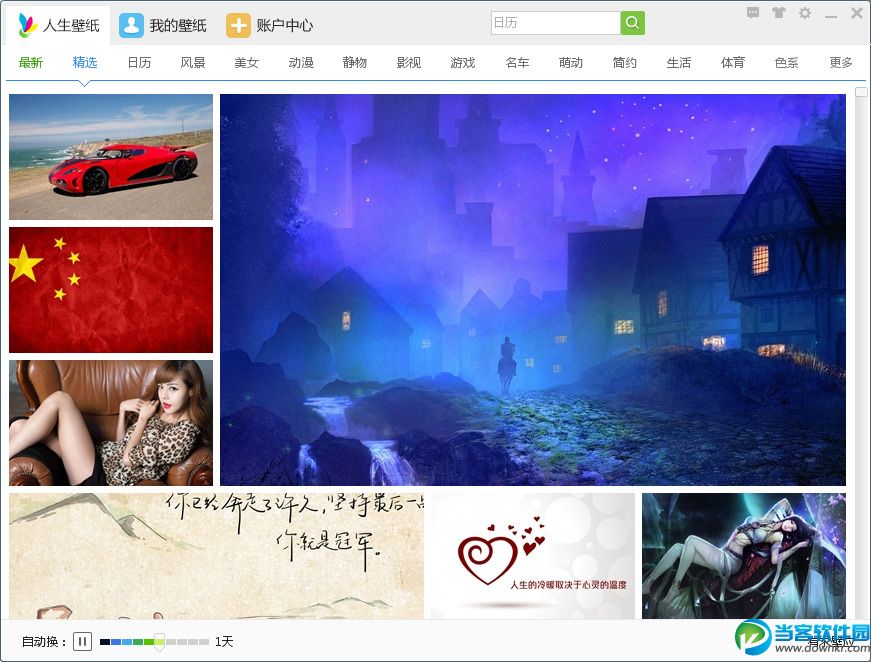Screen dimensions: 871x662
Task: Select the 静物 category
Action: point(355,63)
